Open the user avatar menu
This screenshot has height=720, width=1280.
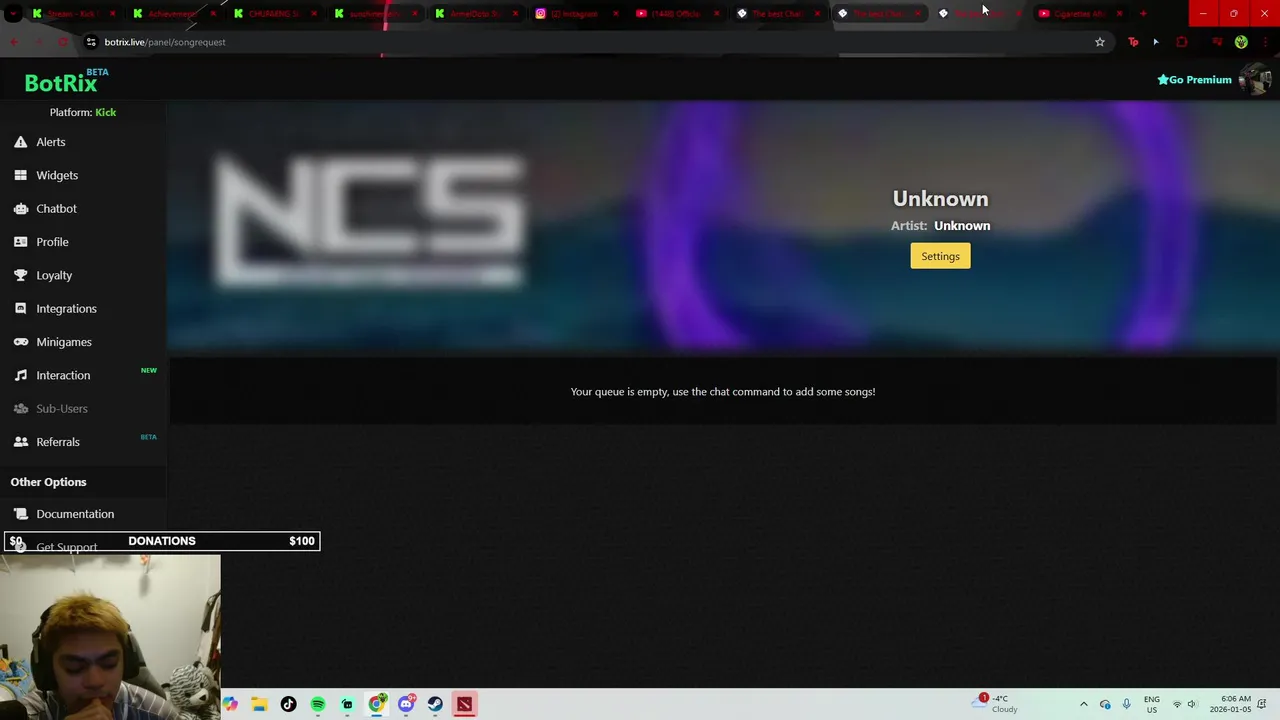click(x=1254, y=80)
